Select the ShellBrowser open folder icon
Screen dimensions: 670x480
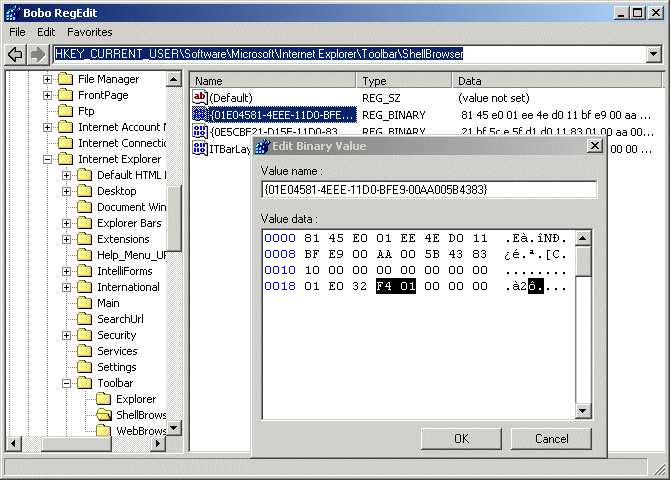tap(104, 415)
